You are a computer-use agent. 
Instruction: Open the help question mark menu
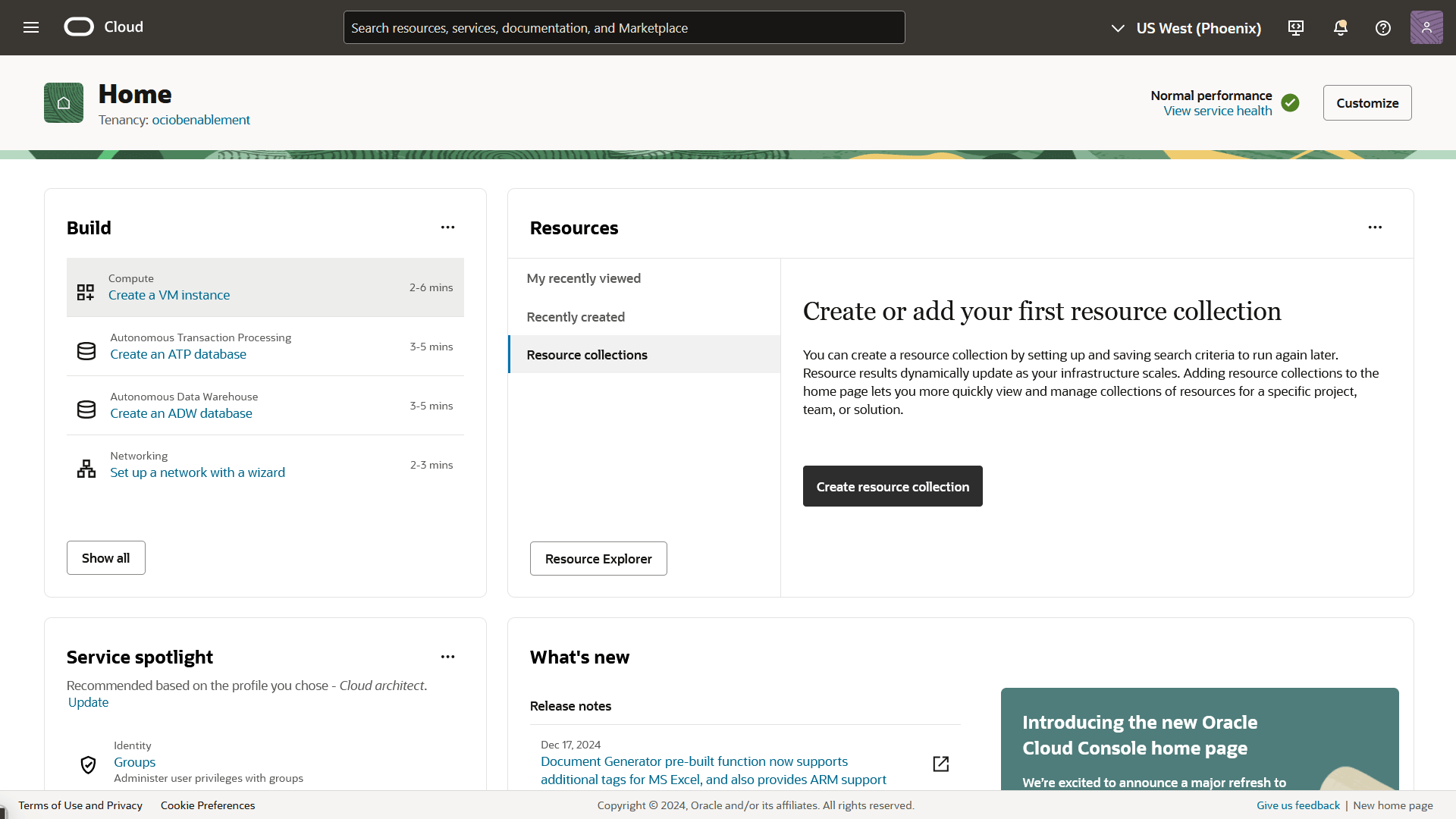pos(1382,28)
